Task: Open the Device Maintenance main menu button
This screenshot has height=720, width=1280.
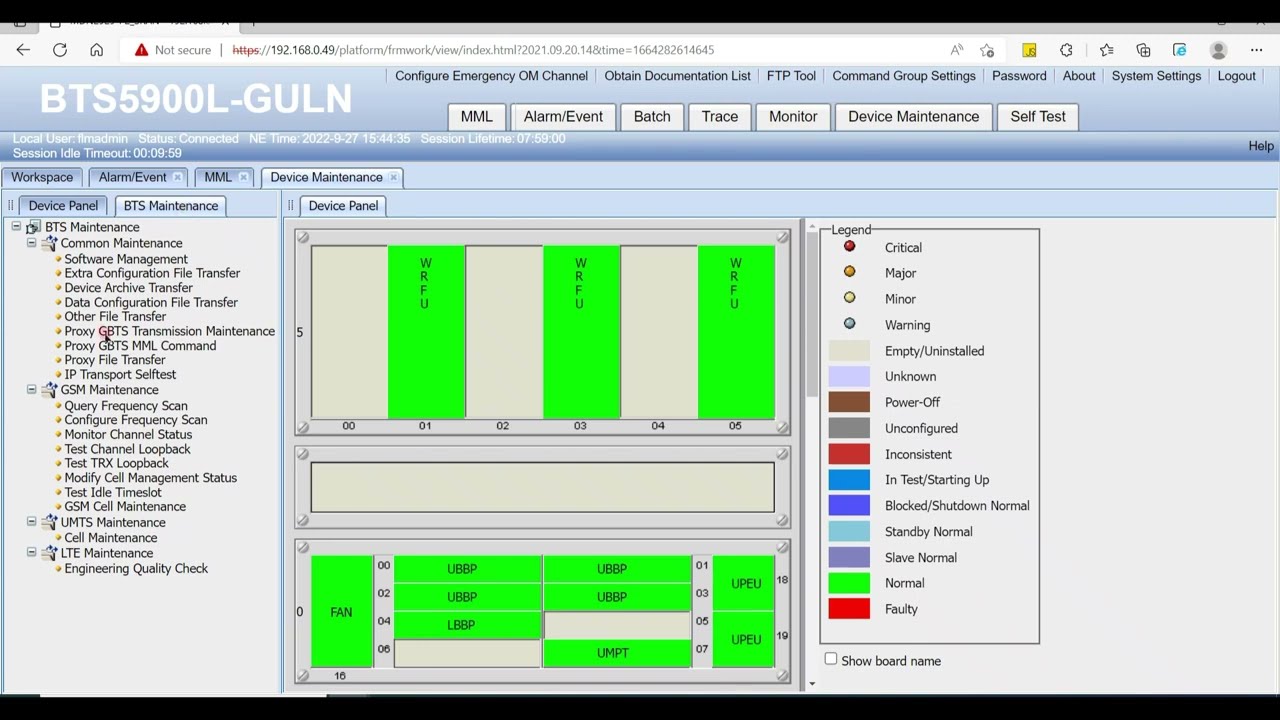Action: tap(914, 117)
